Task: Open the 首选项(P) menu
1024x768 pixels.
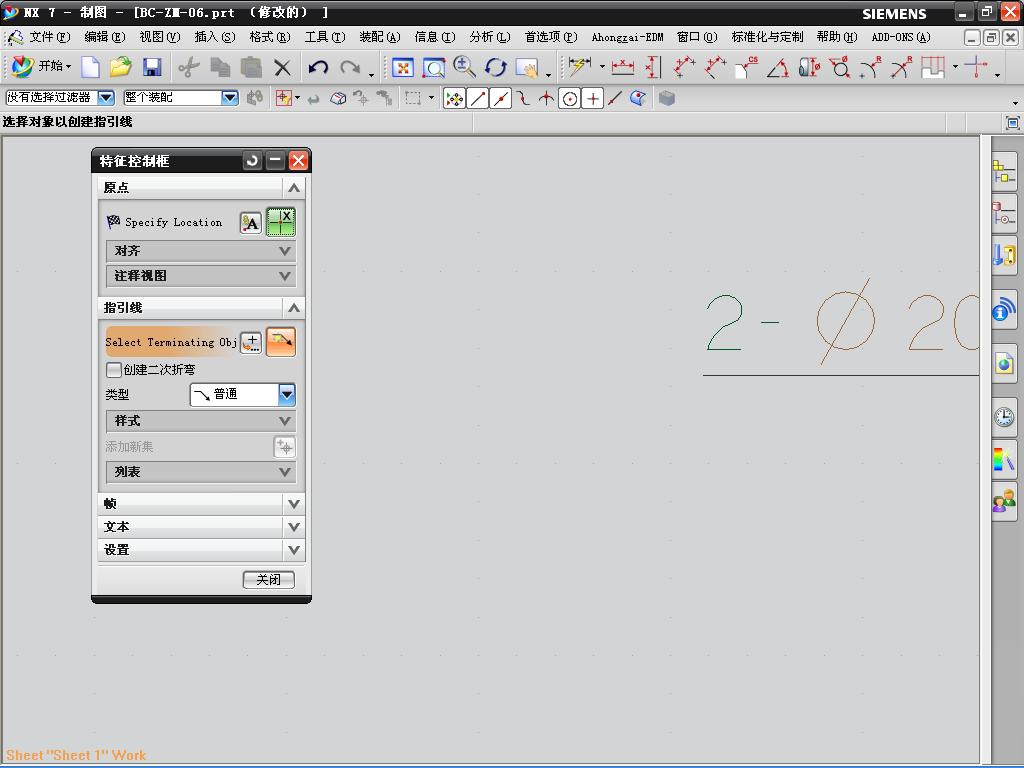Action: (551, 37)
